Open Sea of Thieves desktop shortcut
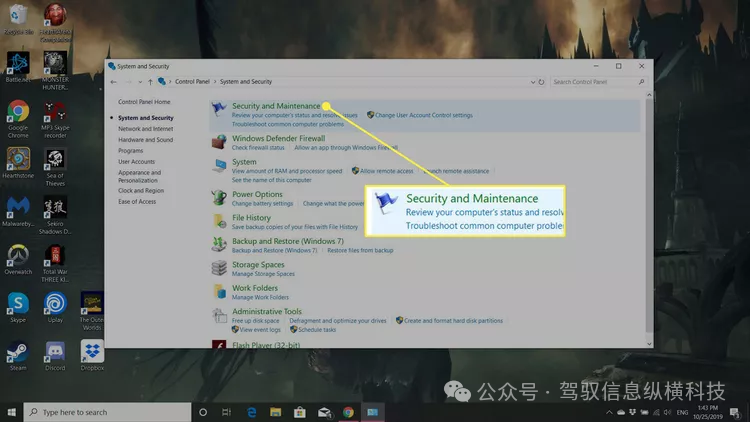750x422 pixels. pyautogui.click(x=55, y=167)
